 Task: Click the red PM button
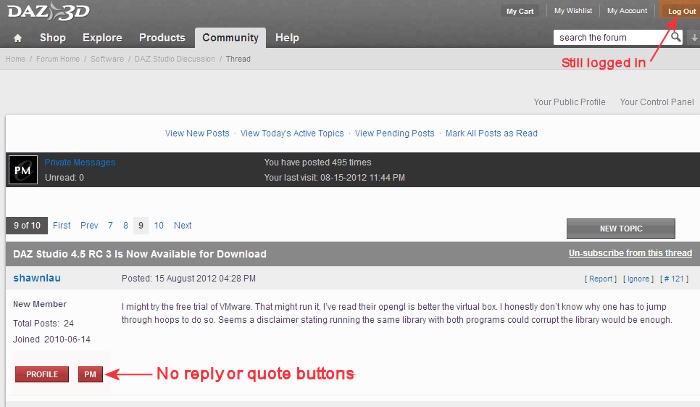pyautogui.click(x=90, y=374)
